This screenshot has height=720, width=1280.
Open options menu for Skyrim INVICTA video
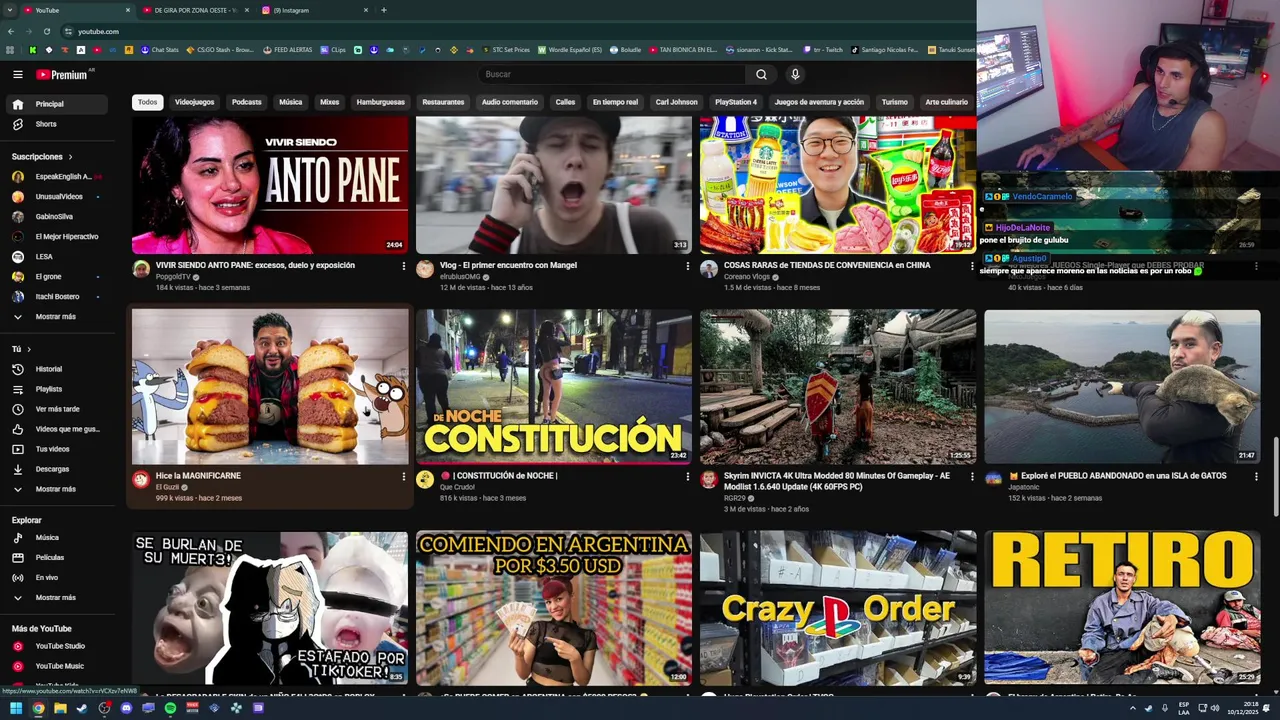(x=971, y=476)
